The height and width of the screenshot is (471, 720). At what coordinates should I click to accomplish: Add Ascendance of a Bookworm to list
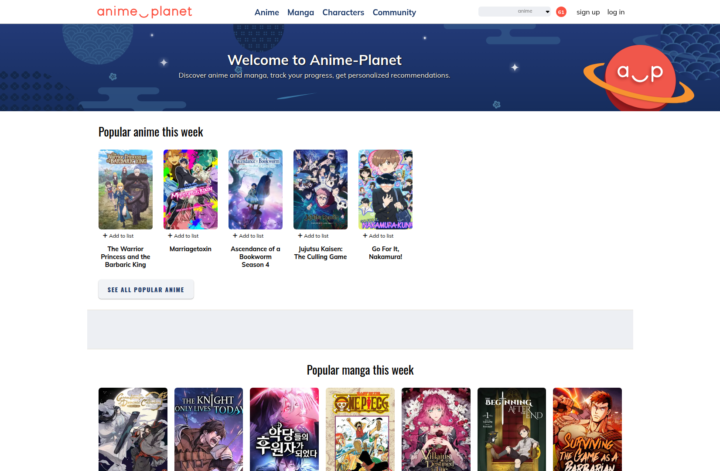tap(248, 236)
